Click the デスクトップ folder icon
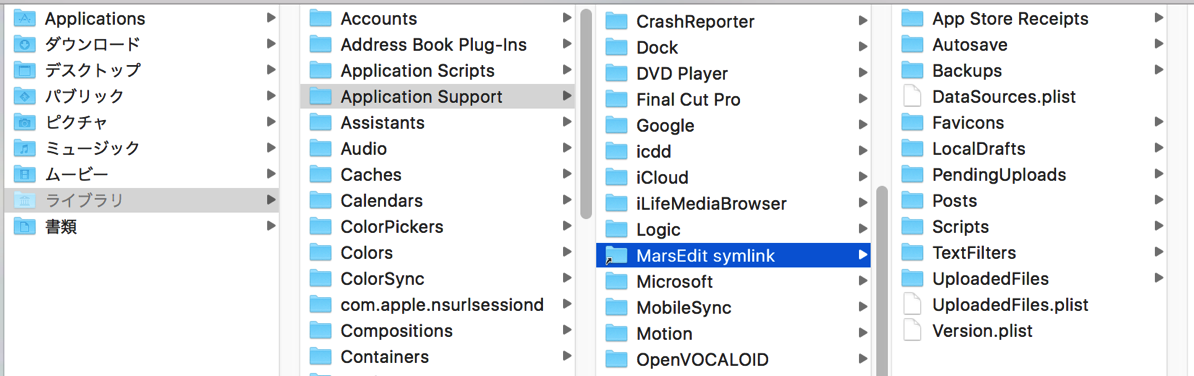Image resolution: width=1194 pixels, height=376 pixels. coord(25,70)
